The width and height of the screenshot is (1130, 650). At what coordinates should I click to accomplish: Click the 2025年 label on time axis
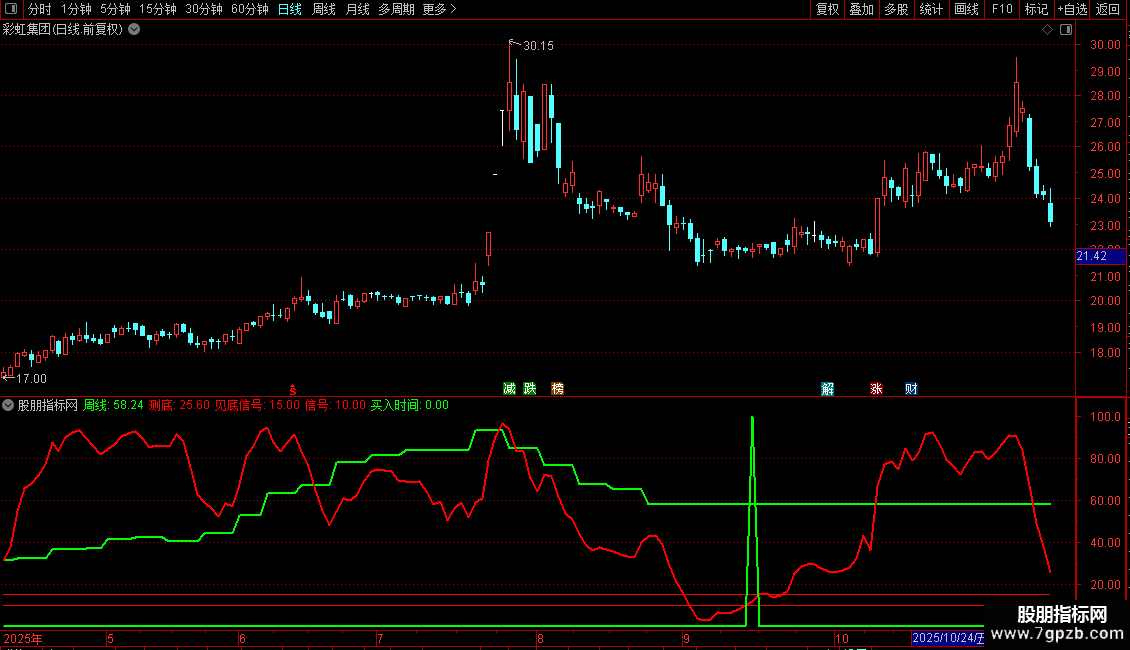[23, 638]
